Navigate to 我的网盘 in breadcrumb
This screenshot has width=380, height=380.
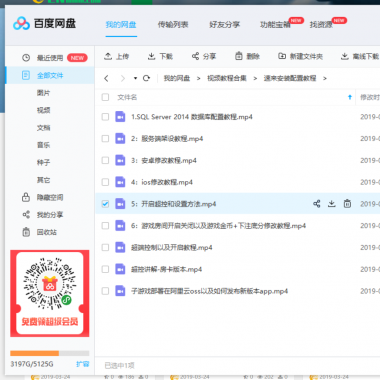click(177, 78)
